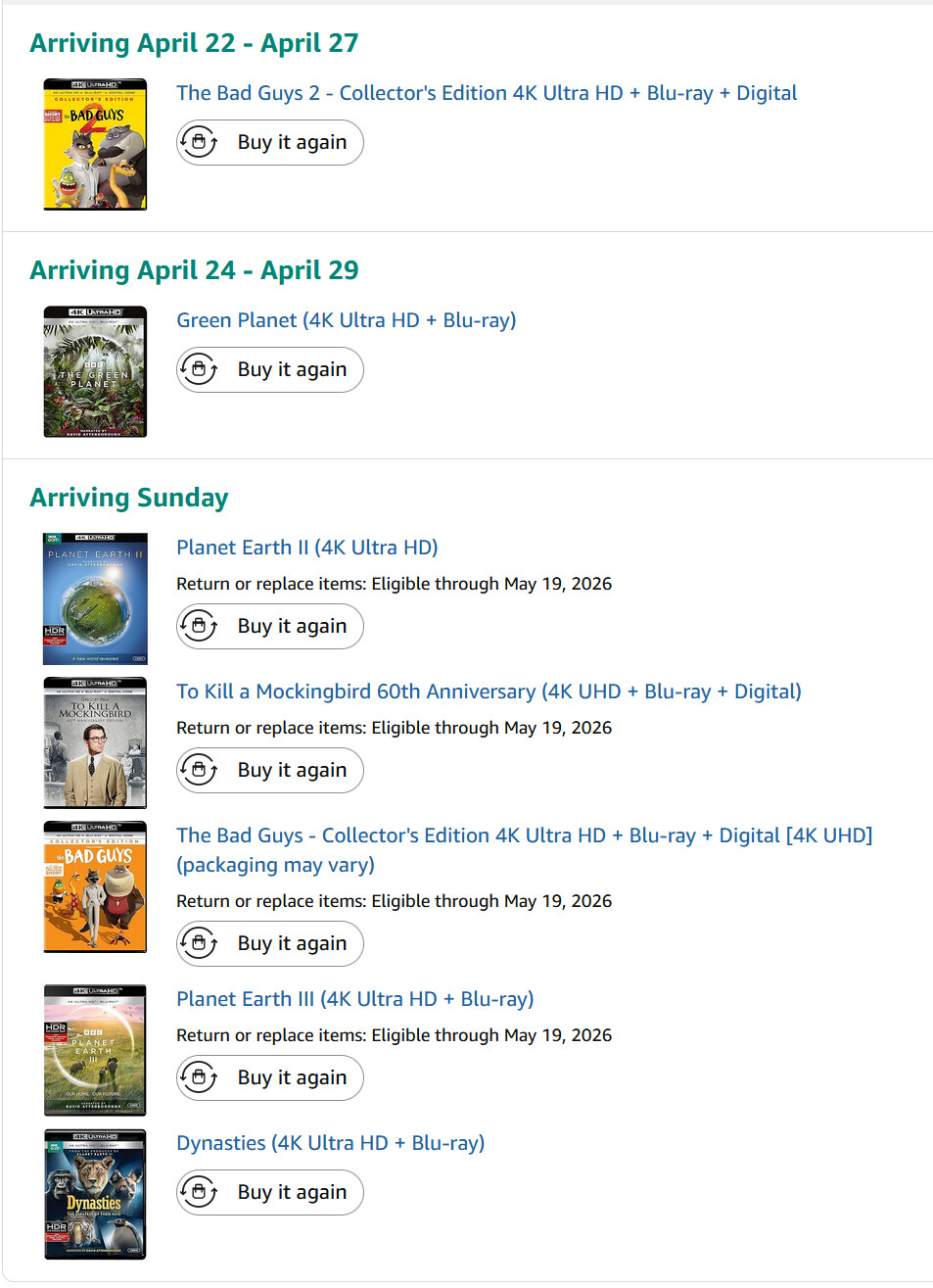Click the To Kill a Mockingbird cover image
This screenshot has height=1288, width=933.
[x=95, y=742]
